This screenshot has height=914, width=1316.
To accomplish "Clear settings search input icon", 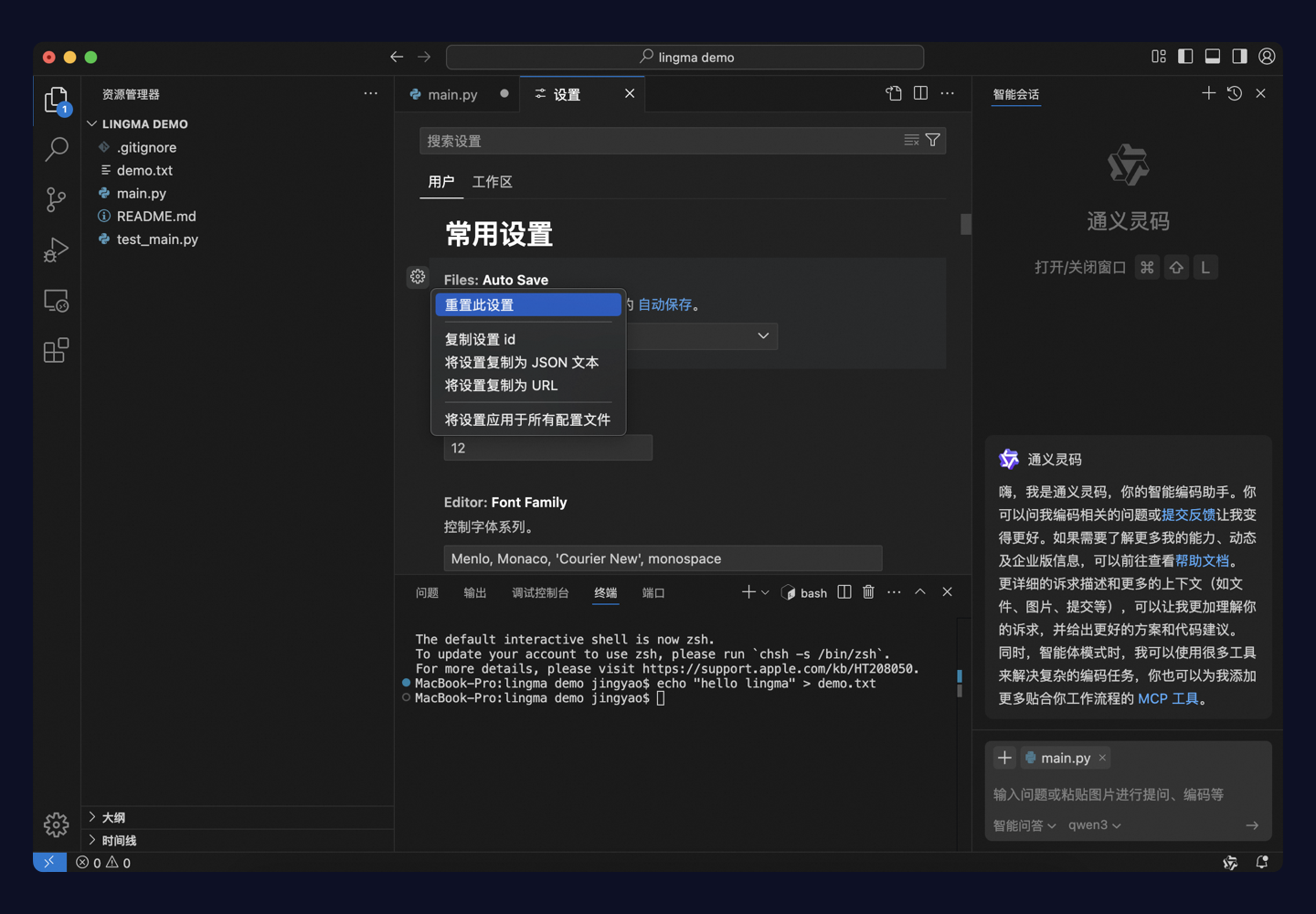I will [911, 140].
